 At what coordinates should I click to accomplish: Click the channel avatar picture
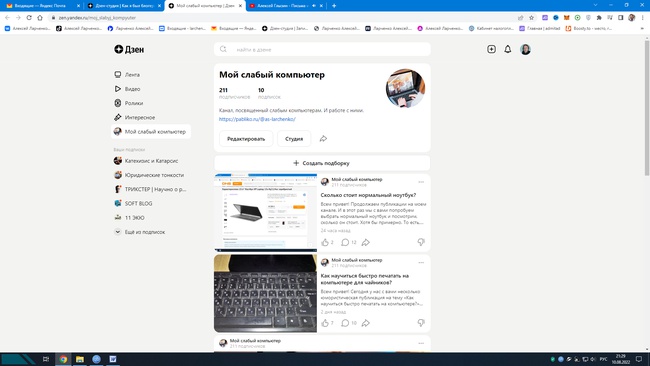[x=405, y=88]
